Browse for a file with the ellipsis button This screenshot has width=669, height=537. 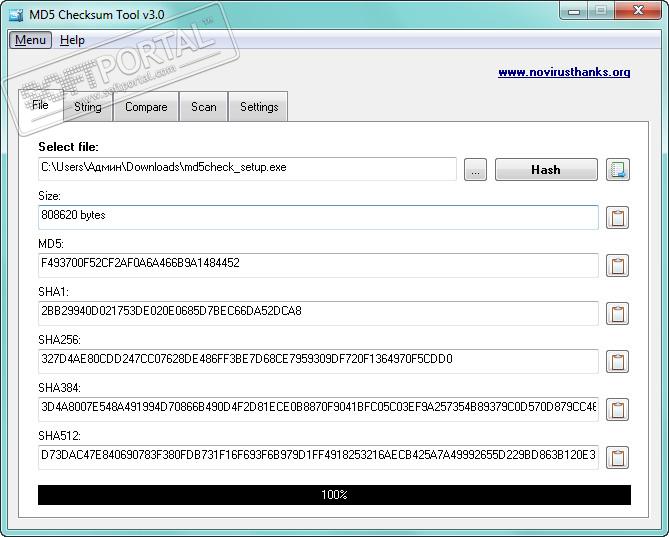pos(475,170)
